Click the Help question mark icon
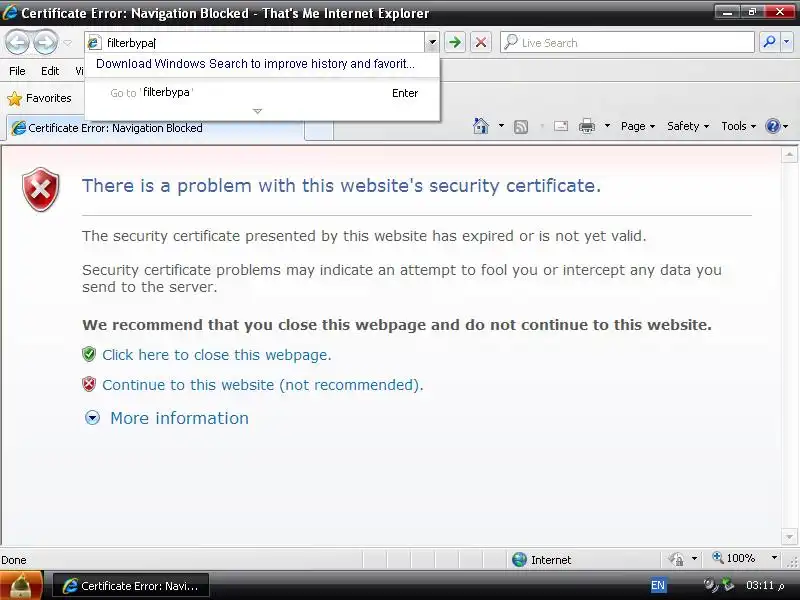The image size is (800, 600). pyautogui.click(x=773, y=126)
